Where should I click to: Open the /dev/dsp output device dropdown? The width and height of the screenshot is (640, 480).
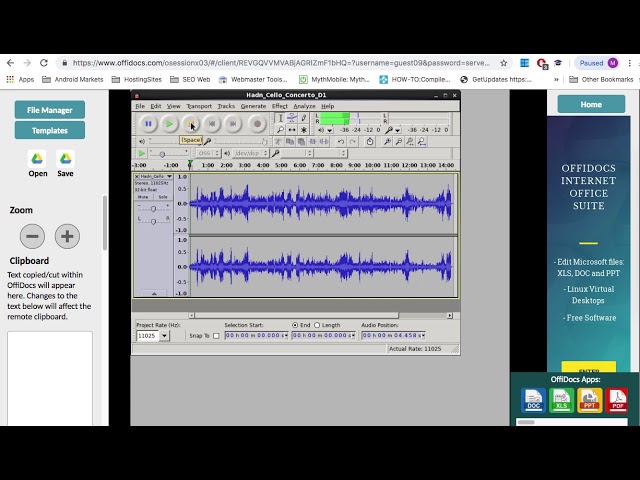[x=251, y=153]
